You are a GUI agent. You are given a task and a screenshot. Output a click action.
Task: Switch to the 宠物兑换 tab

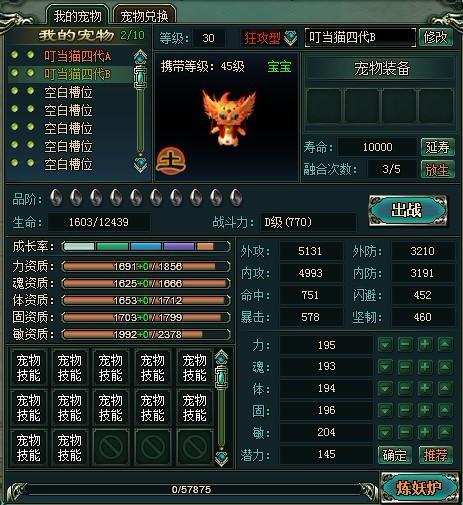[x=144, y=16]
